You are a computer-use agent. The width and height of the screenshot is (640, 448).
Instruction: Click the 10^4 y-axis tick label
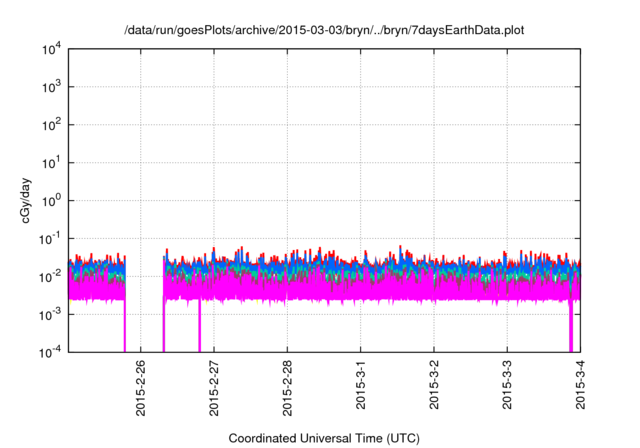(52, 49)
